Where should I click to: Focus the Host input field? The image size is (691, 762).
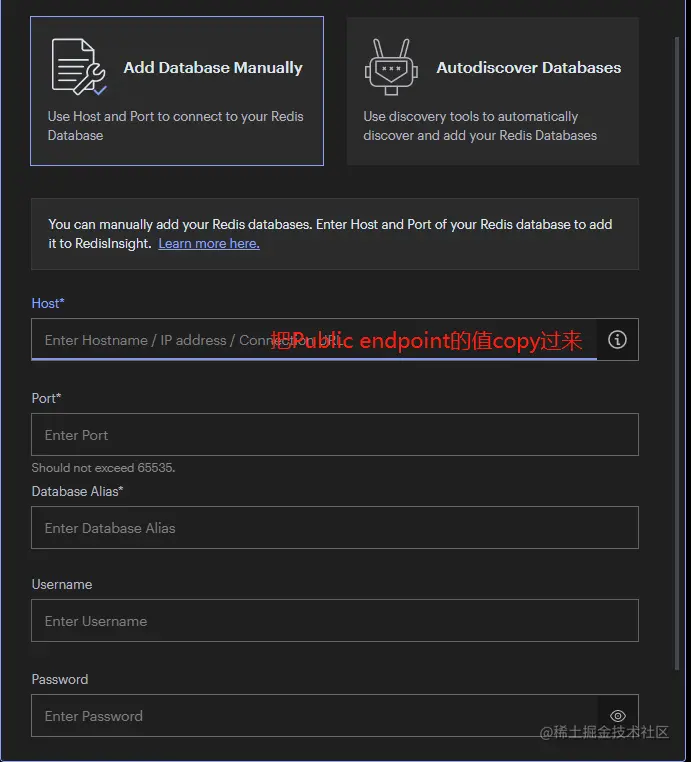tap(314, 340)
